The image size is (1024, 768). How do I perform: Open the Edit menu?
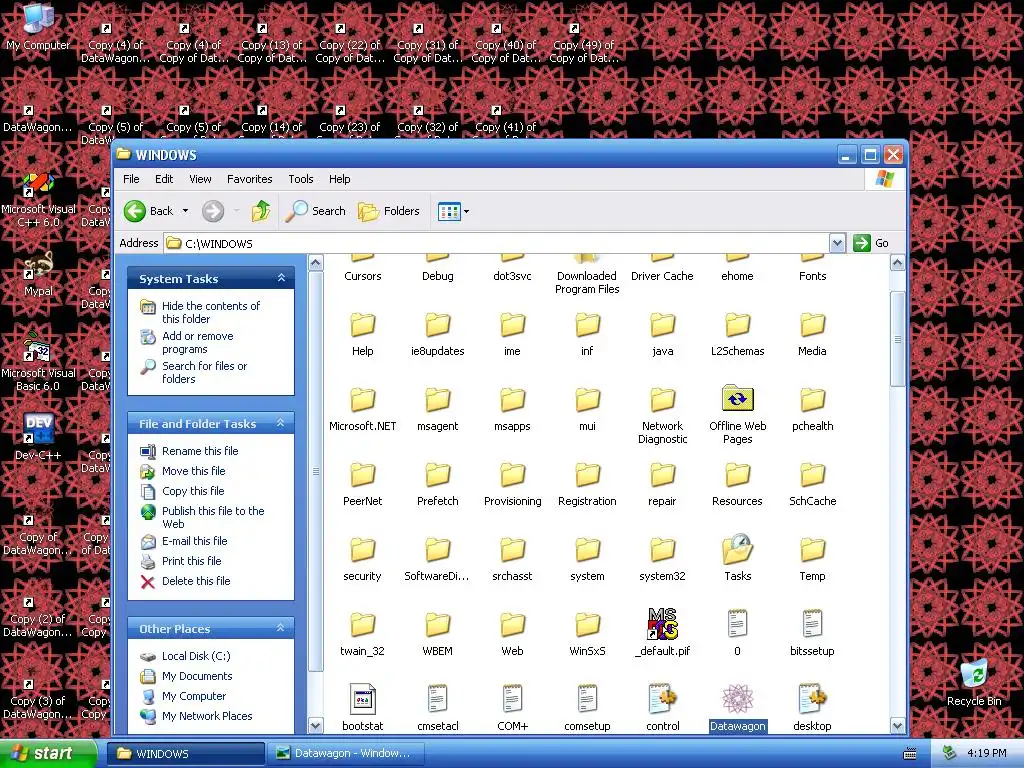[164, 179]
